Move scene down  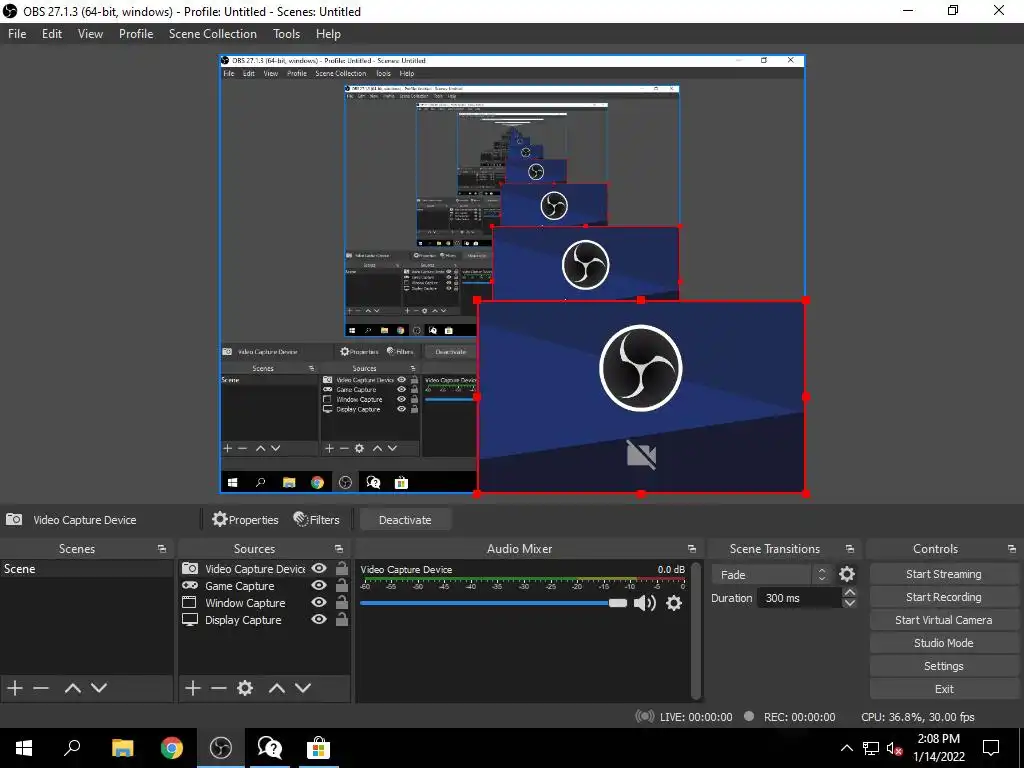click(x=99, y=688)
